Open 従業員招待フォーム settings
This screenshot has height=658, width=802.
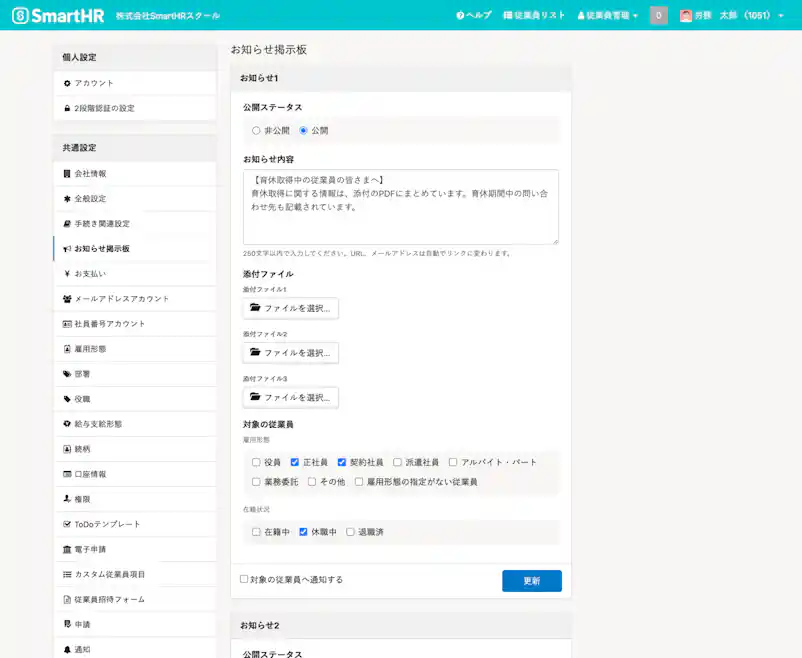(x=112, y=599)
